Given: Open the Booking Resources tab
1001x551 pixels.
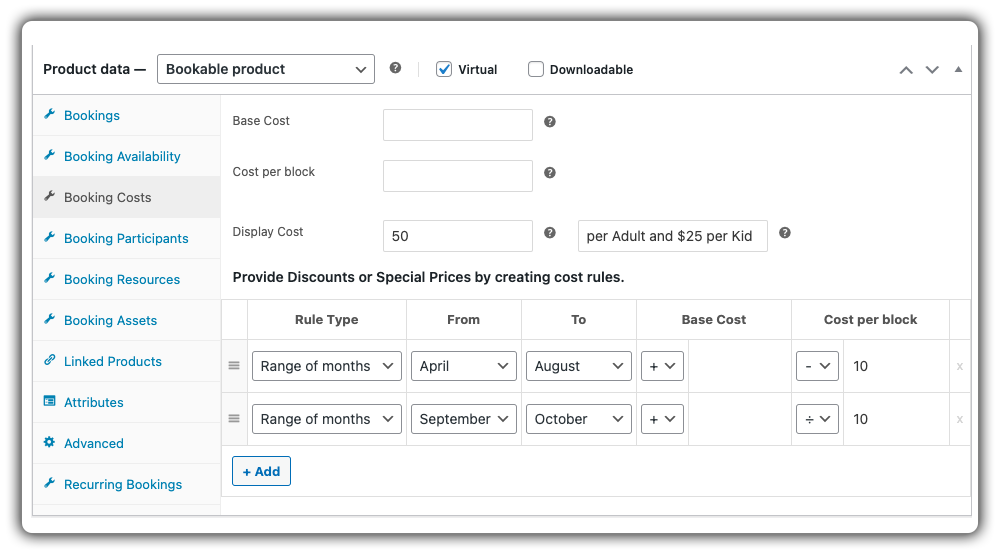Looking at the screenshot, I should pos(126,279).
